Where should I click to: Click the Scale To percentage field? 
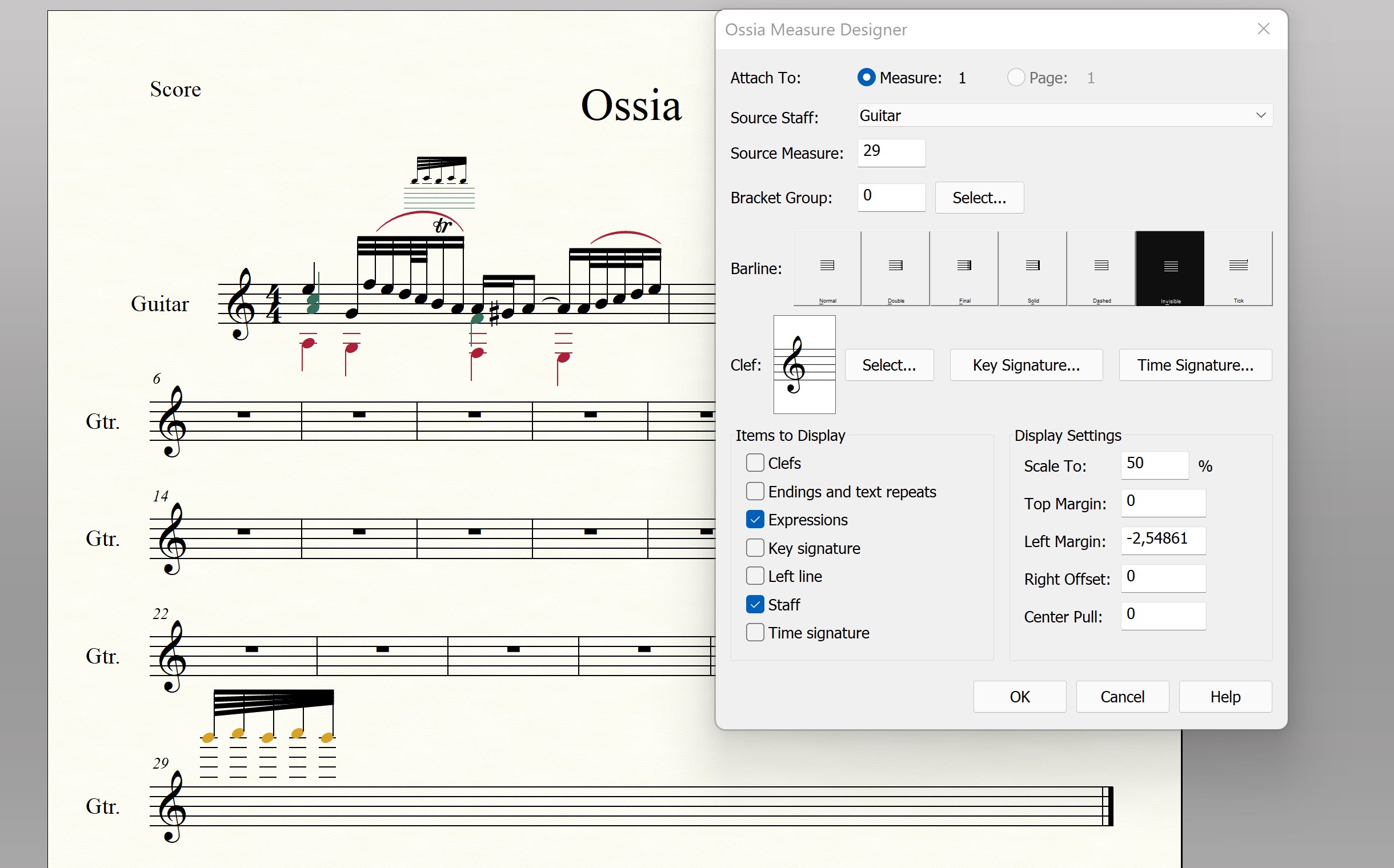(x=1154, y=464)
